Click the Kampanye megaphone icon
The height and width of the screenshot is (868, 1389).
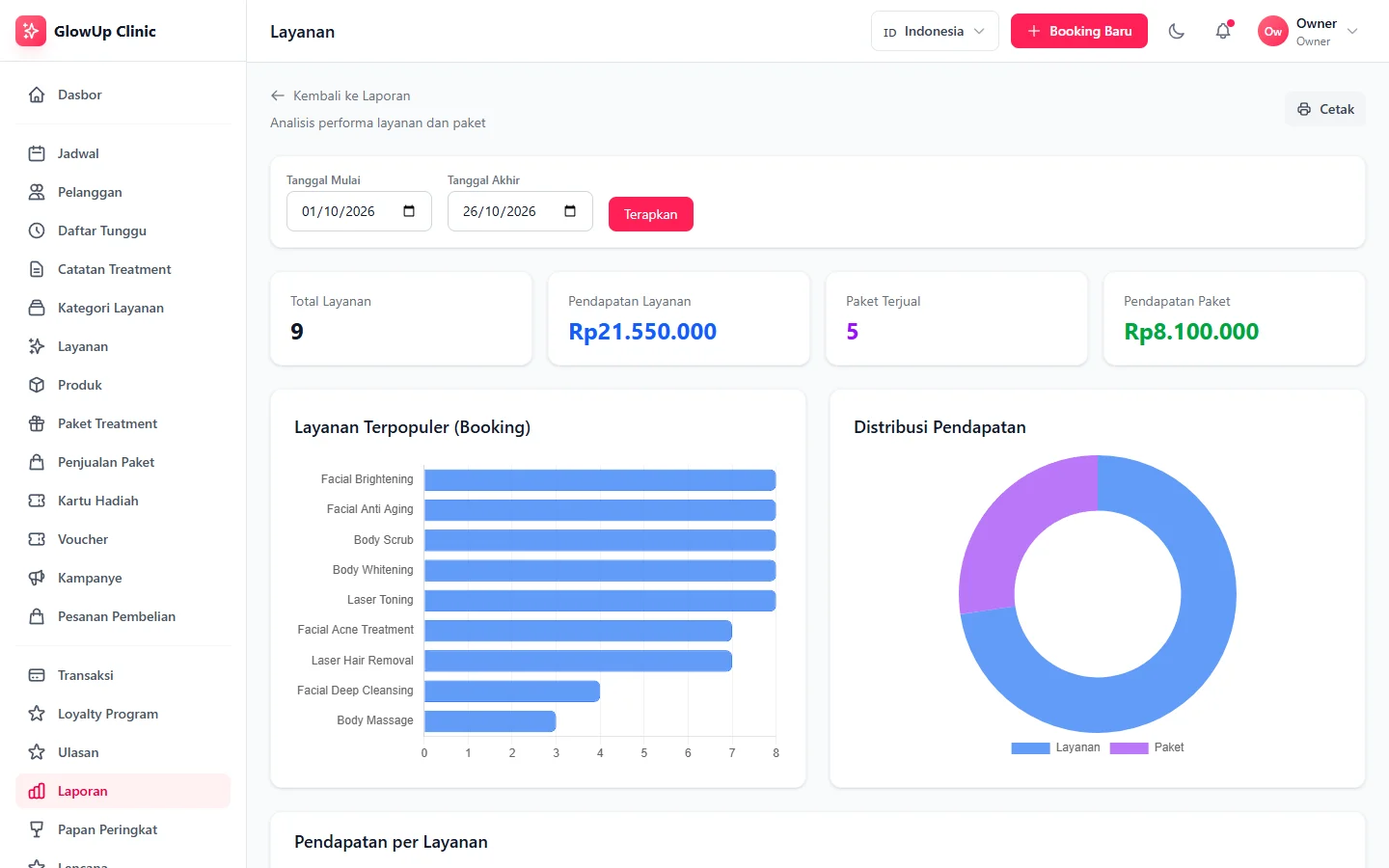point(37,578)
